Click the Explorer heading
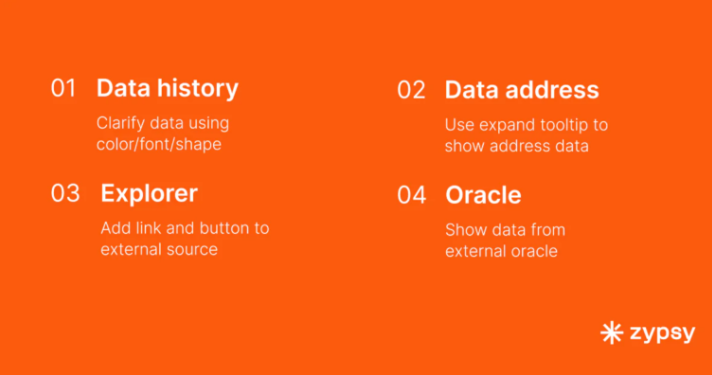Image resolution: width=712 pixels, height=375 pixels. 149,194
